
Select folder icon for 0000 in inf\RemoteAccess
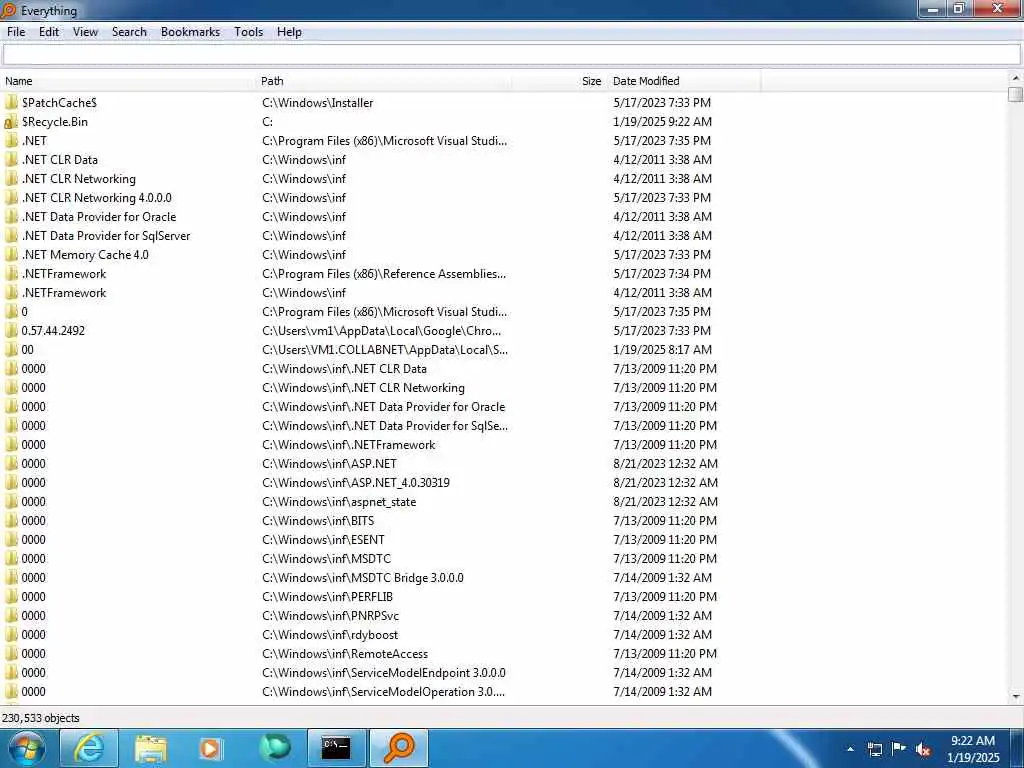[x=11, y=654]
